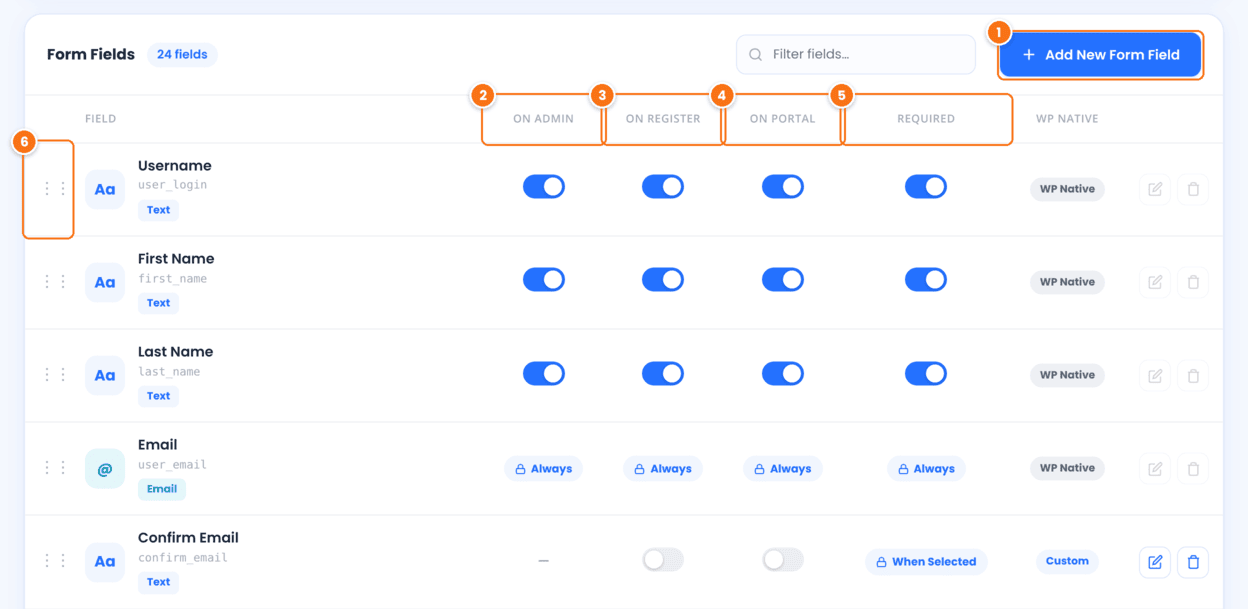Click the edit icon for Username row
The width and height of the screenshot is (1248, 609).
pyautogui.click(x=1155, y=189)
